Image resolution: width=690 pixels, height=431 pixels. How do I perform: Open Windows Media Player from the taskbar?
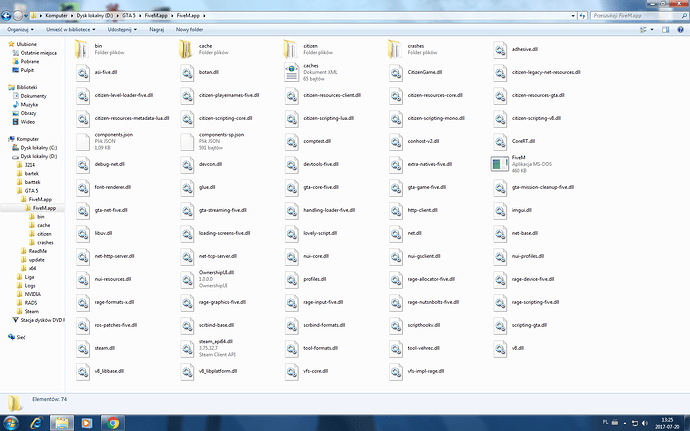pos(87,423)
